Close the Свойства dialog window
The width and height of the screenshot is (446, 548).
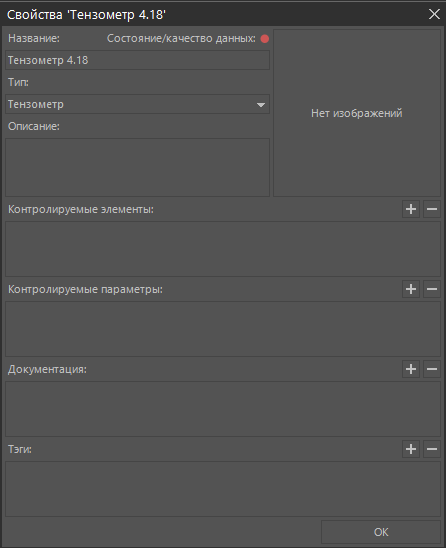[x=434, y=14]
